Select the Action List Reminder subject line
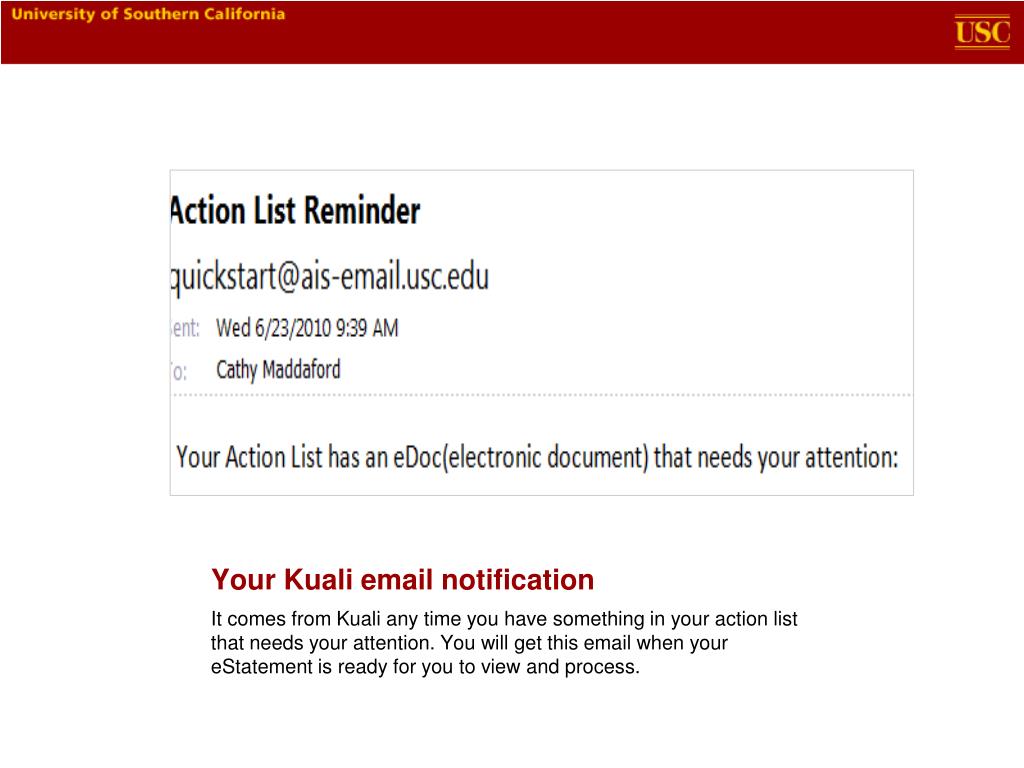 [295, 210]
